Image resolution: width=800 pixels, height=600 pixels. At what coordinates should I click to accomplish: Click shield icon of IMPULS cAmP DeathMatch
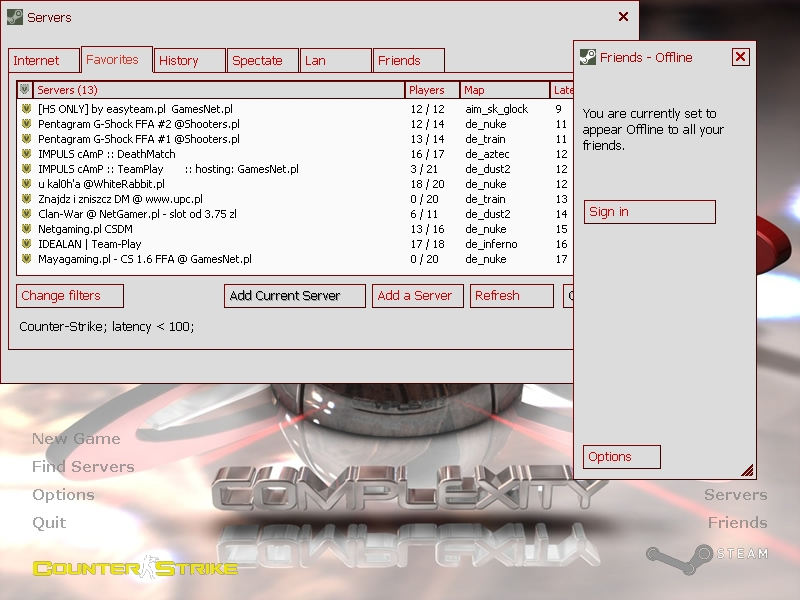(27, 154)
